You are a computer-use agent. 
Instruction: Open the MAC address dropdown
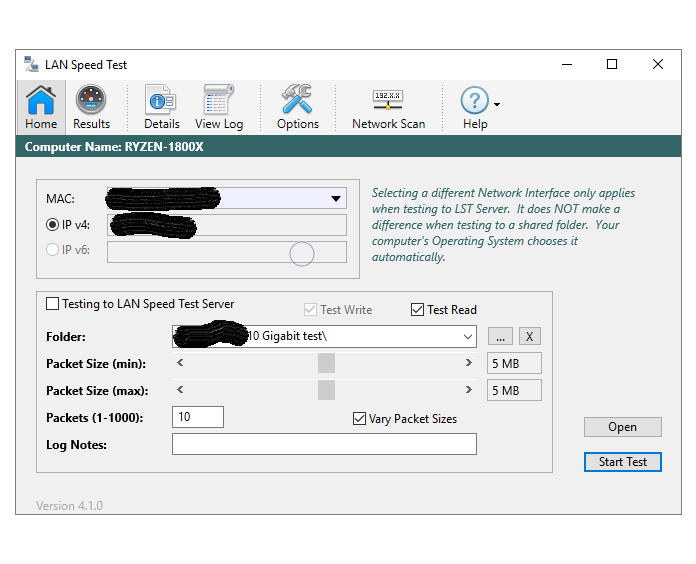click(336, 198)
